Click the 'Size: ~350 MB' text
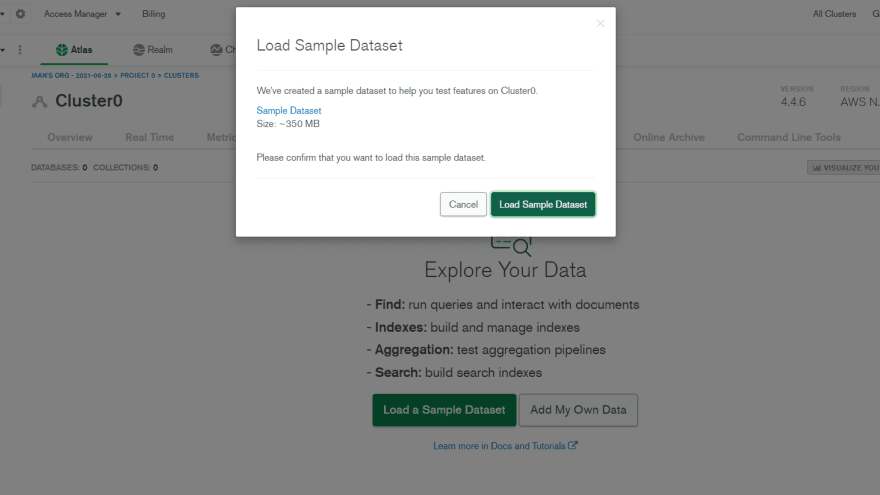The height and width of the screenshot is (495, 880). tap(288, 124)
